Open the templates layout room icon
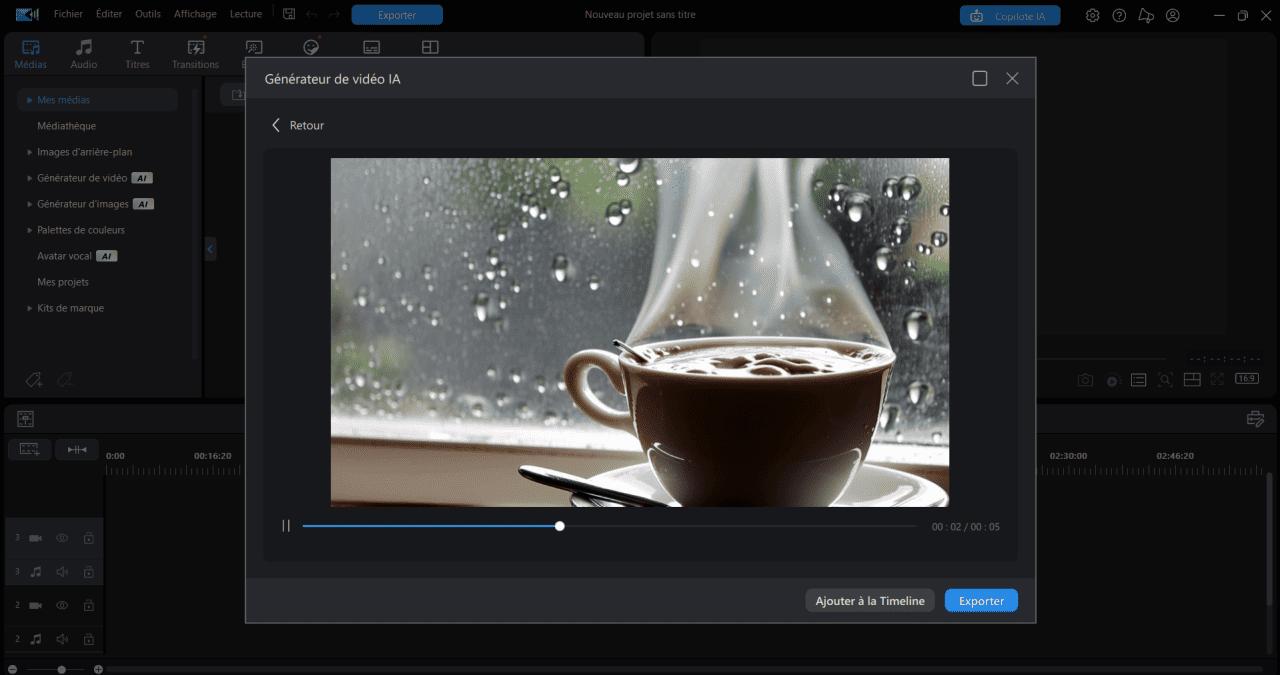1280x675 pixels. click(430, 47)
